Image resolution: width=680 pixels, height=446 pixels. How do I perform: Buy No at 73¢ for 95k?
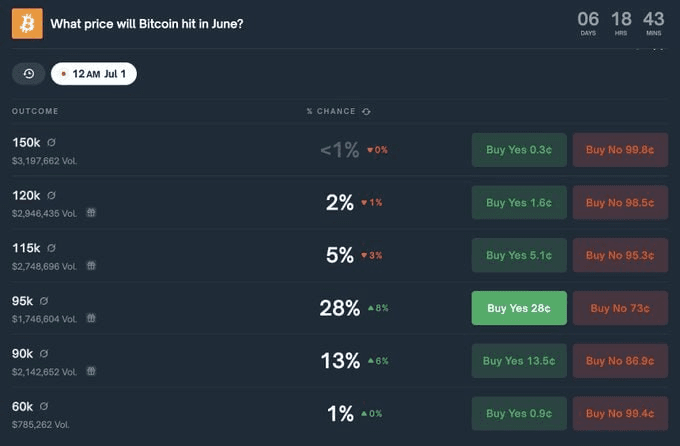click(620, 308)
